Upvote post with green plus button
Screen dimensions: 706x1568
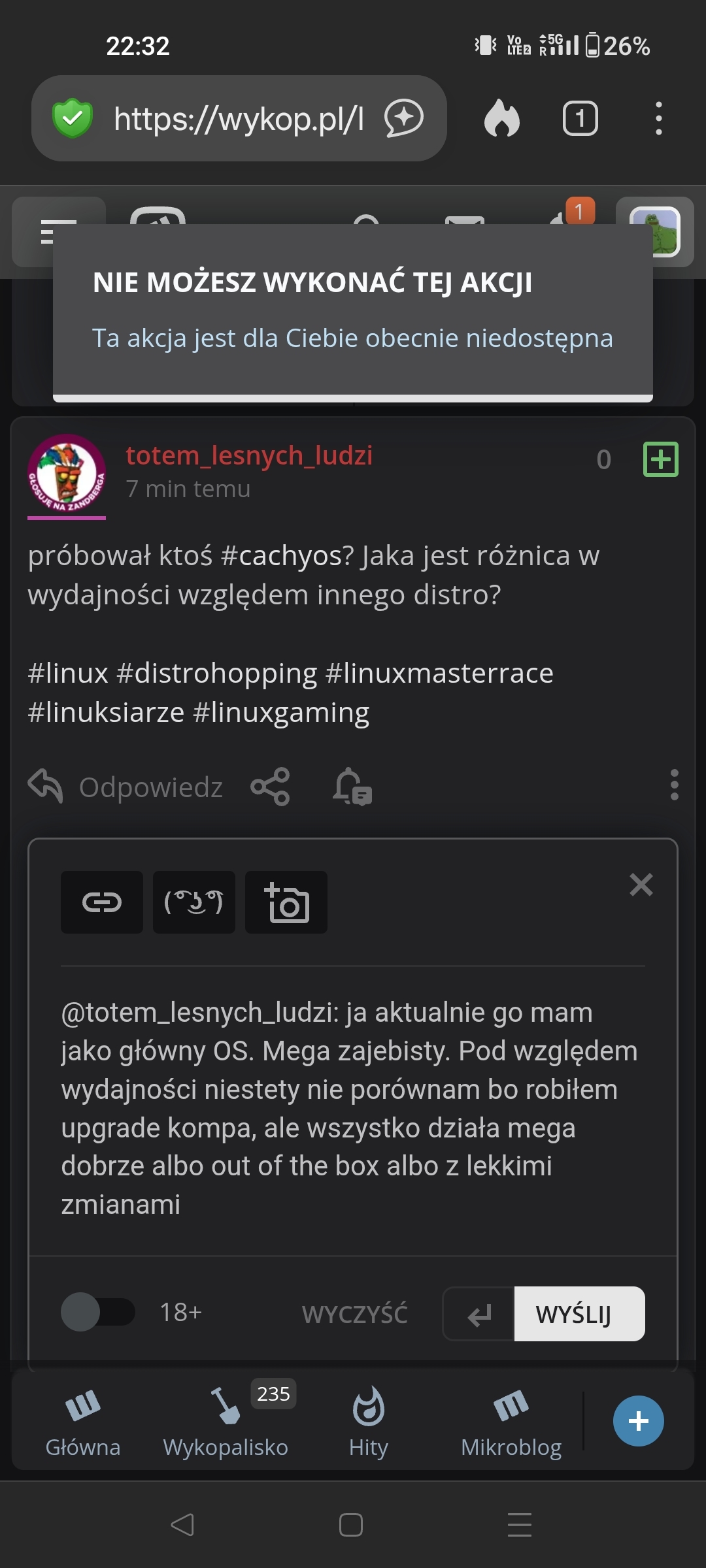pyautogui.click(x=661, y=459)
